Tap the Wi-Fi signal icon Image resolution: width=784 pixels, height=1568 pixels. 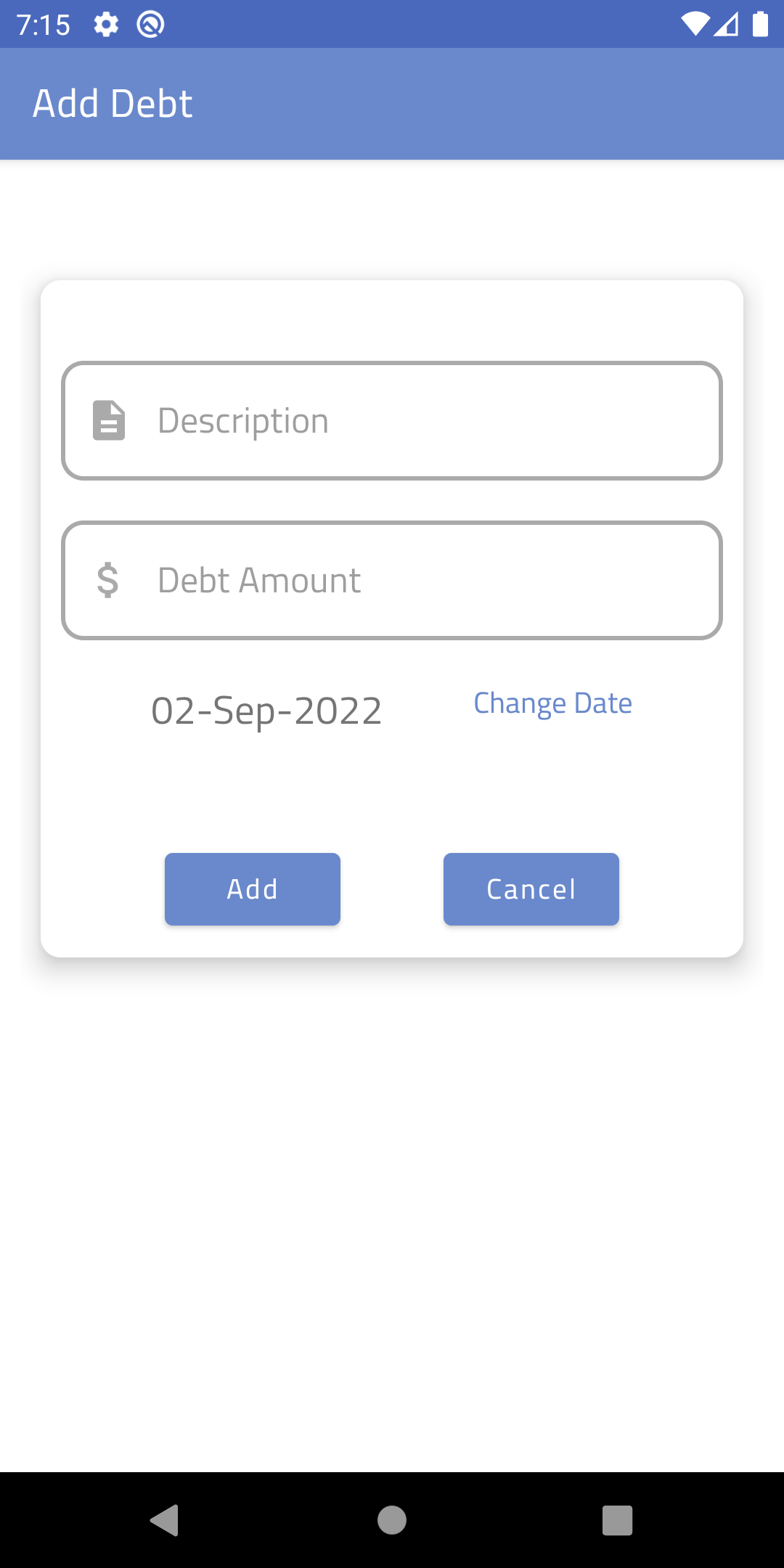(x=695, y=25)
